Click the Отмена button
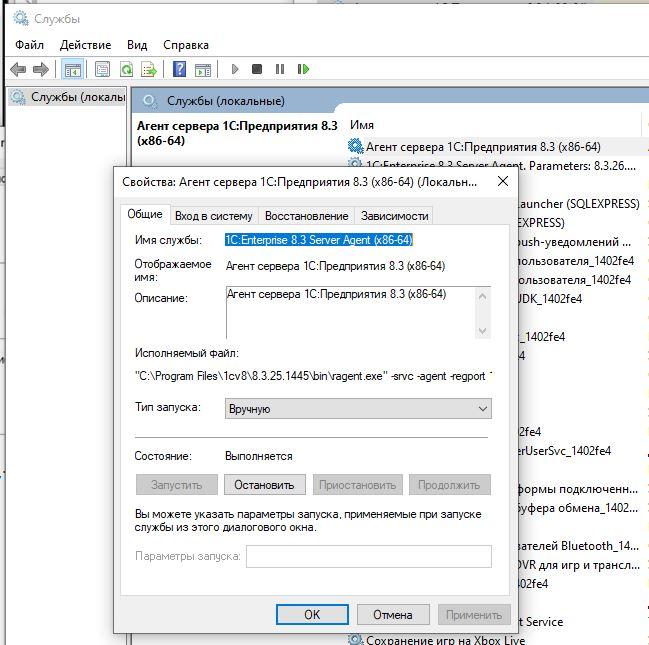Image resolution: width=649 pixels, height=645 pixels. tap(393, 614)
